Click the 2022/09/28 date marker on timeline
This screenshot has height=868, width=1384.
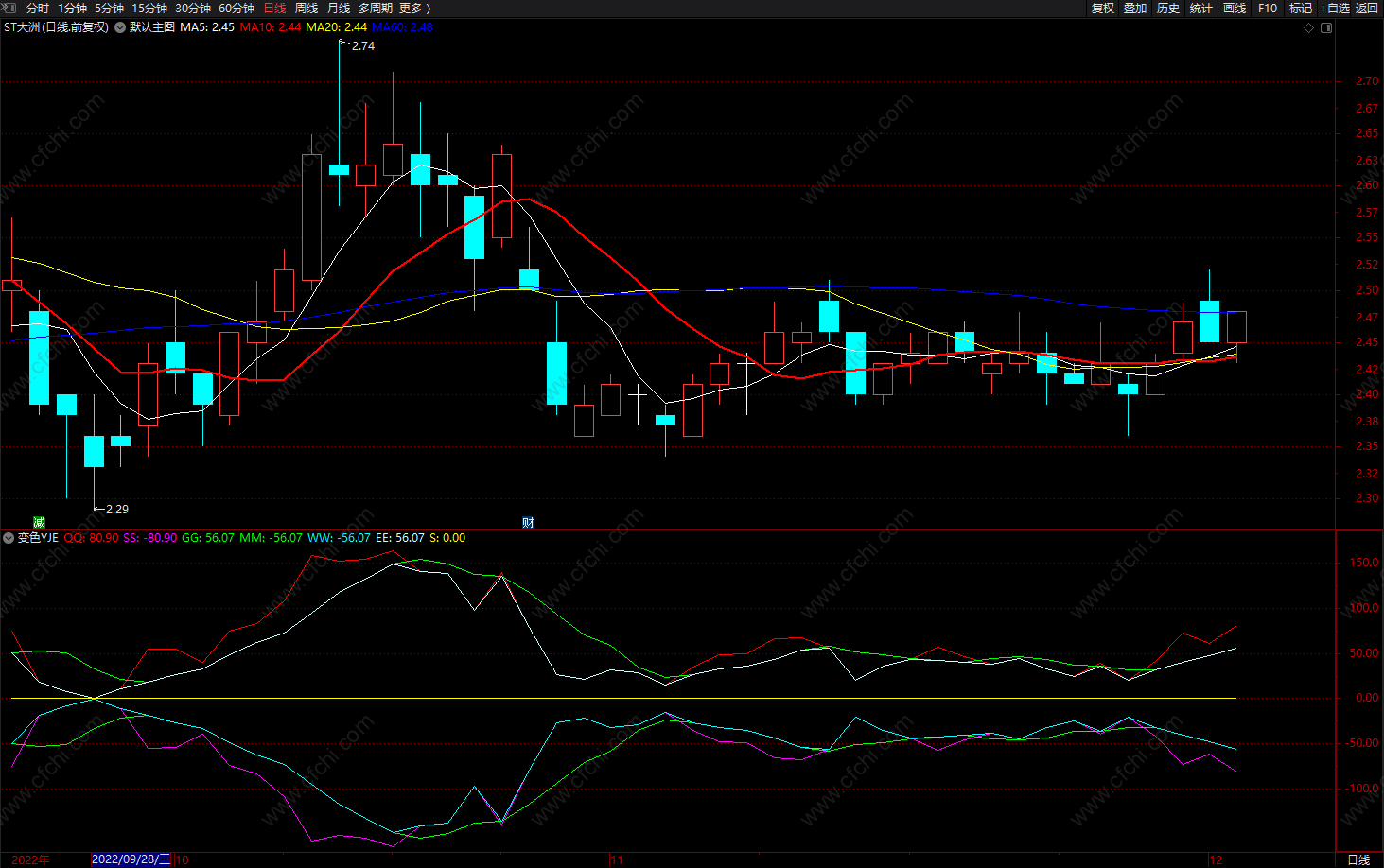coord(131,859)
